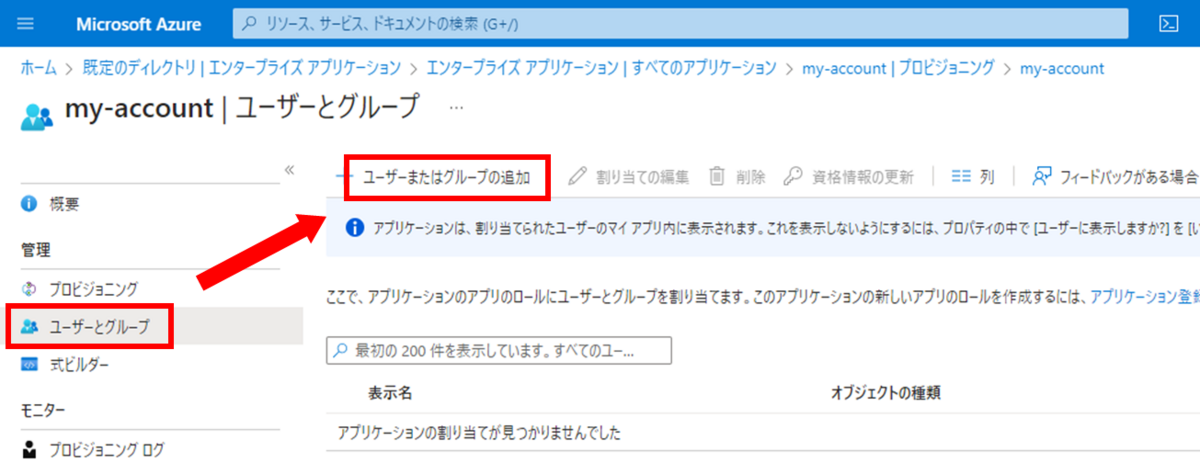Focus the top resource search box

click(x=681, y=22)
